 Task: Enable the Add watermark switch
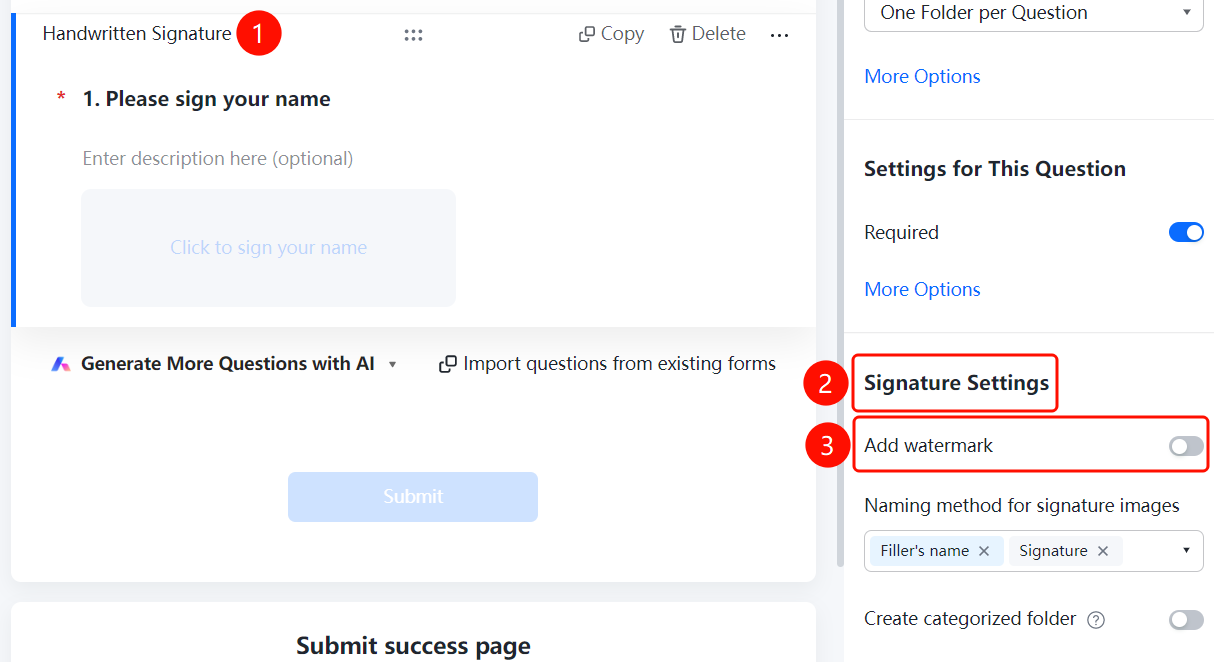coord(1186,446)
